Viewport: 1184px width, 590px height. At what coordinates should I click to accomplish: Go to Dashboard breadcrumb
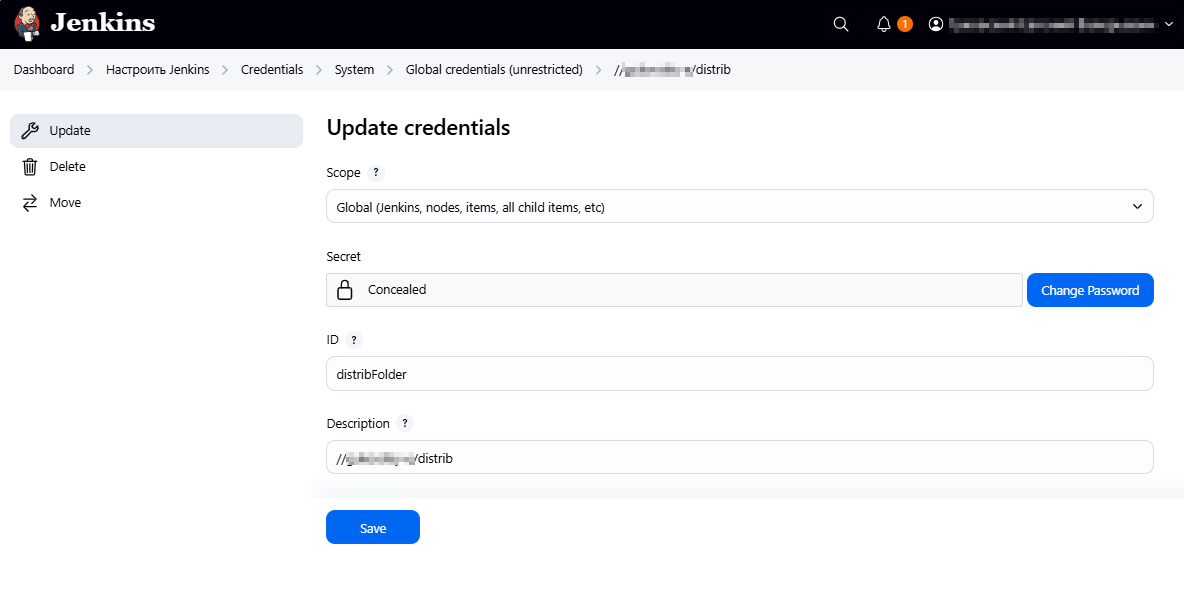coord(44,70)
